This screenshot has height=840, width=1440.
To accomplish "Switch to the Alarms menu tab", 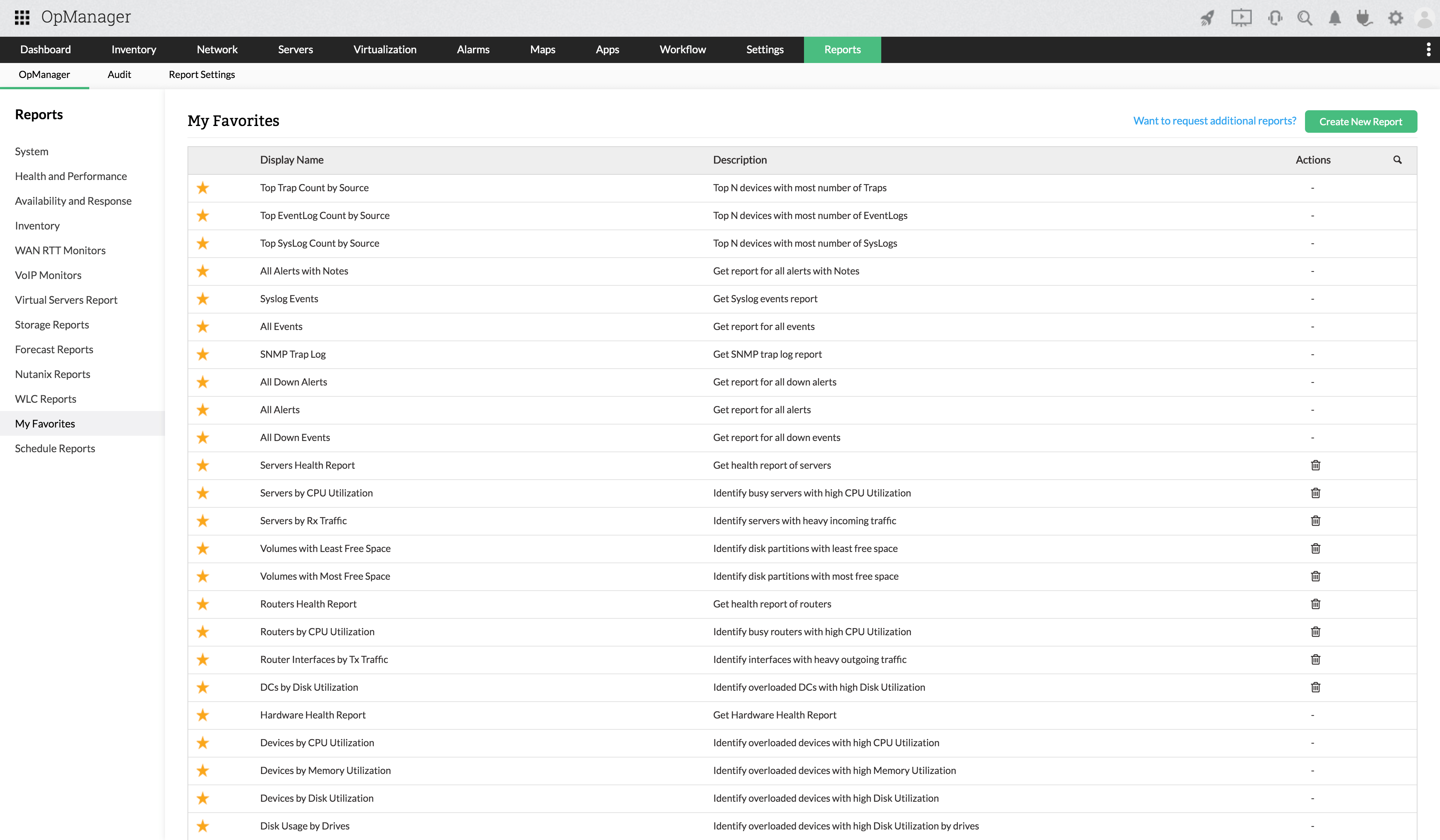I will pyautogui.click(x=472, y=50).
